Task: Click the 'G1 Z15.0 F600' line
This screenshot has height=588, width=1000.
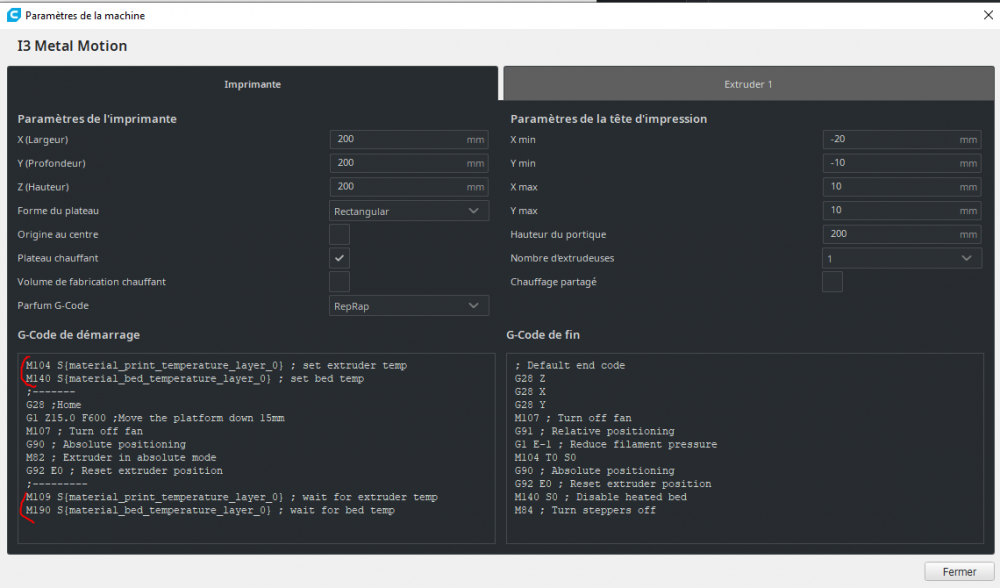Action: point(155,418)
